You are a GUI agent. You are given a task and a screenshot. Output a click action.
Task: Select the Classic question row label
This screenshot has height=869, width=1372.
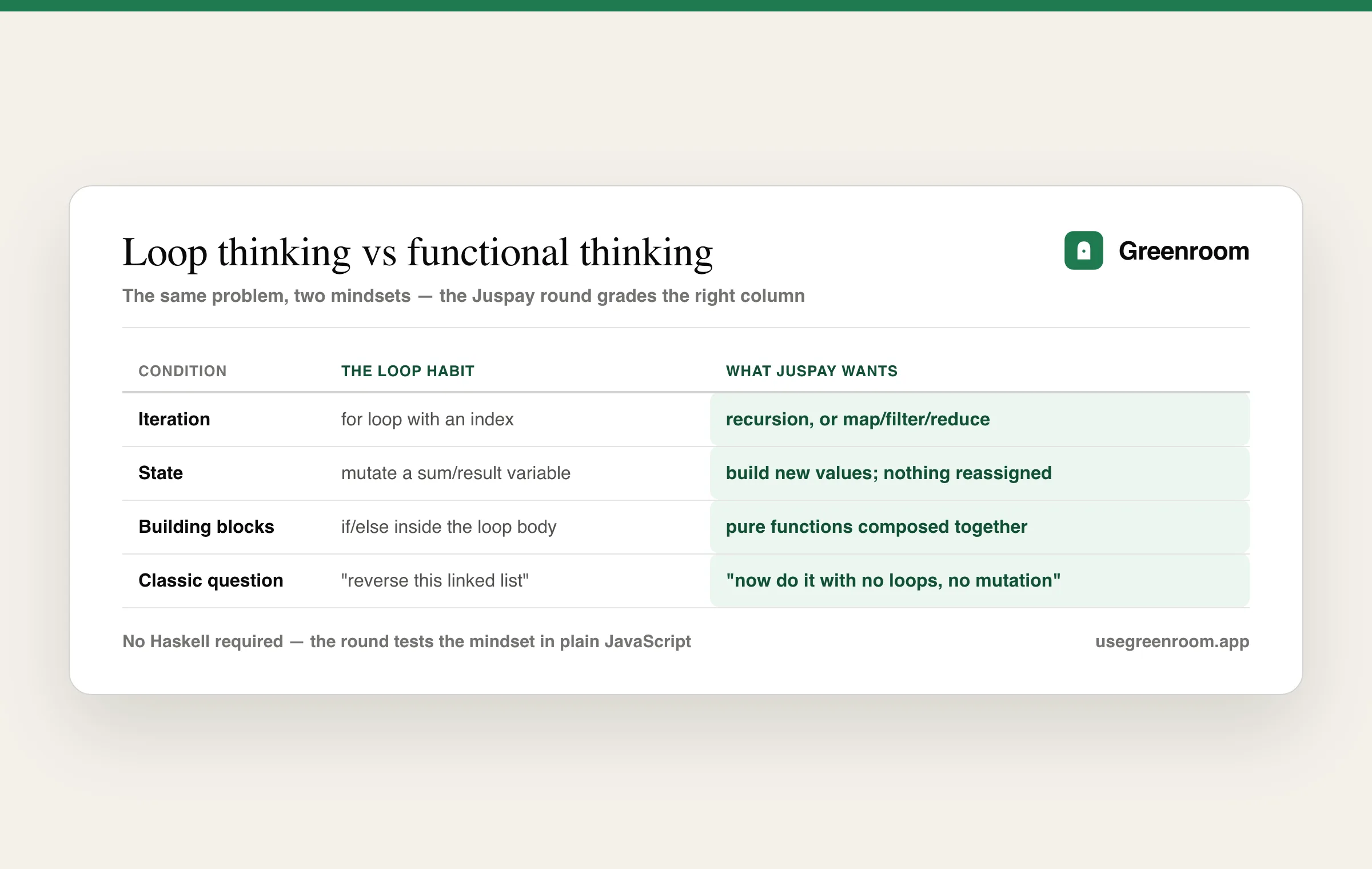211,580
